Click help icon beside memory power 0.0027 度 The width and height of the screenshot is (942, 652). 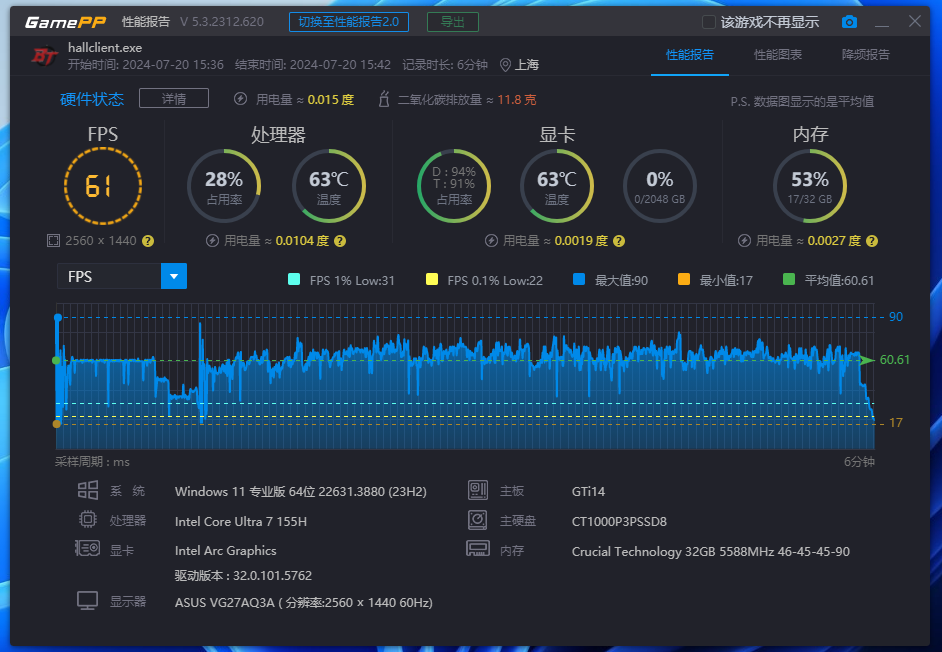(x=871, y=241)
